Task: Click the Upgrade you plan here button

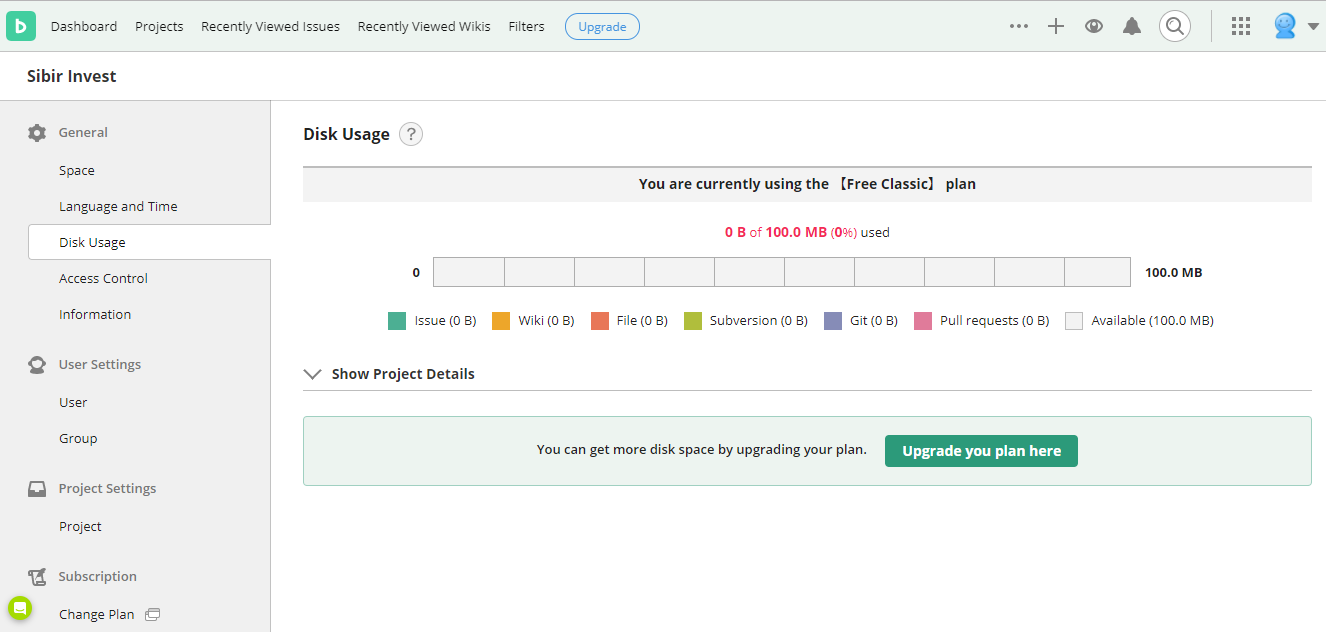Action: (x=981, y=451)
